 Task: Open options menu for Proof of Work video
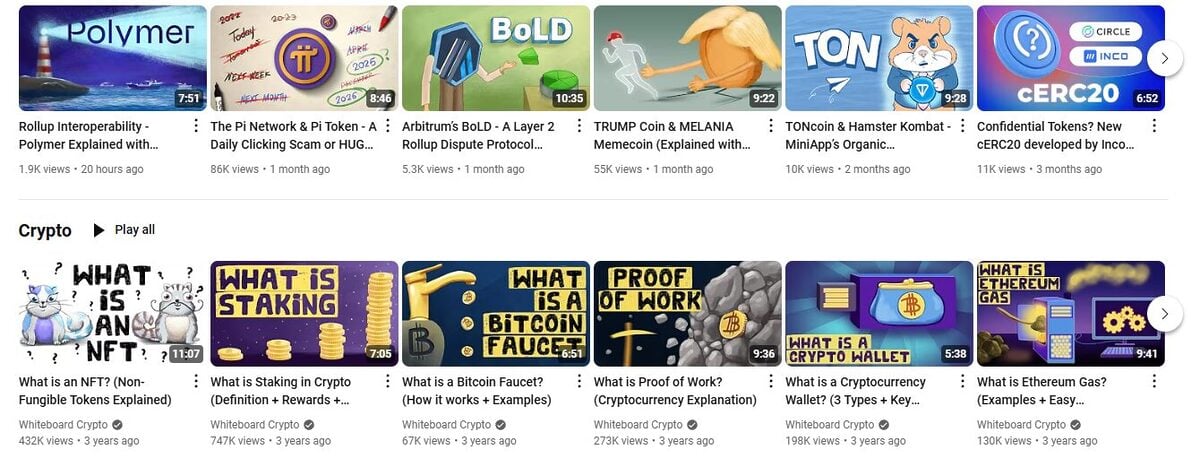[771, 381]
